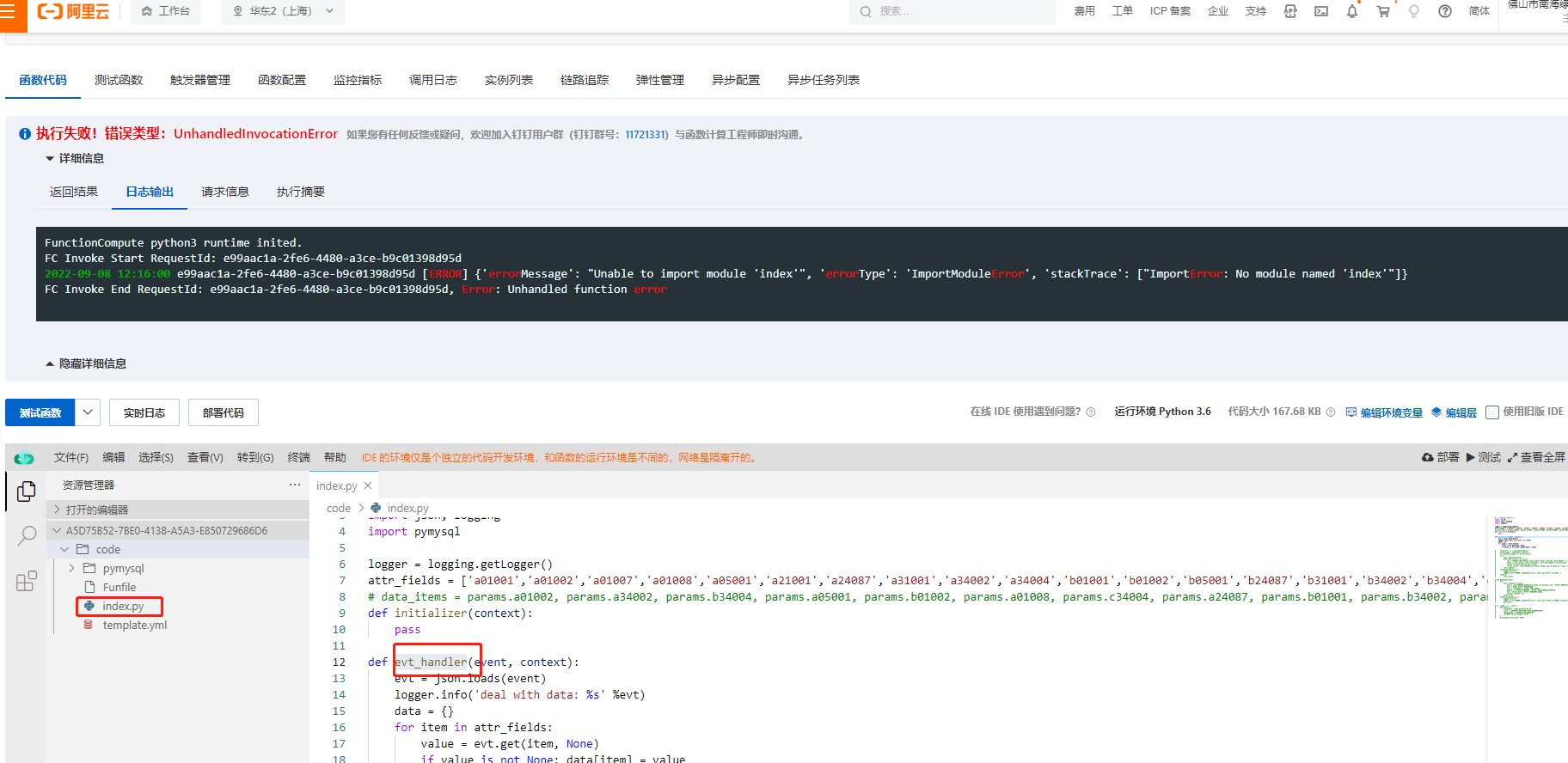Open the IDE 文件(F) menu
Screen dimensions: 1568x763
(x=70, y=457)
